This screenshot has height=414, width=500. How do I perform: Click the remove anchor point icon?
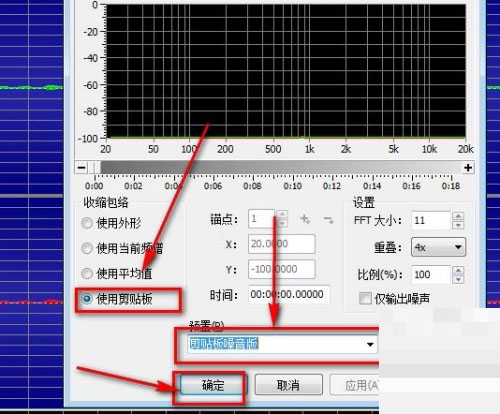point(329,220)
